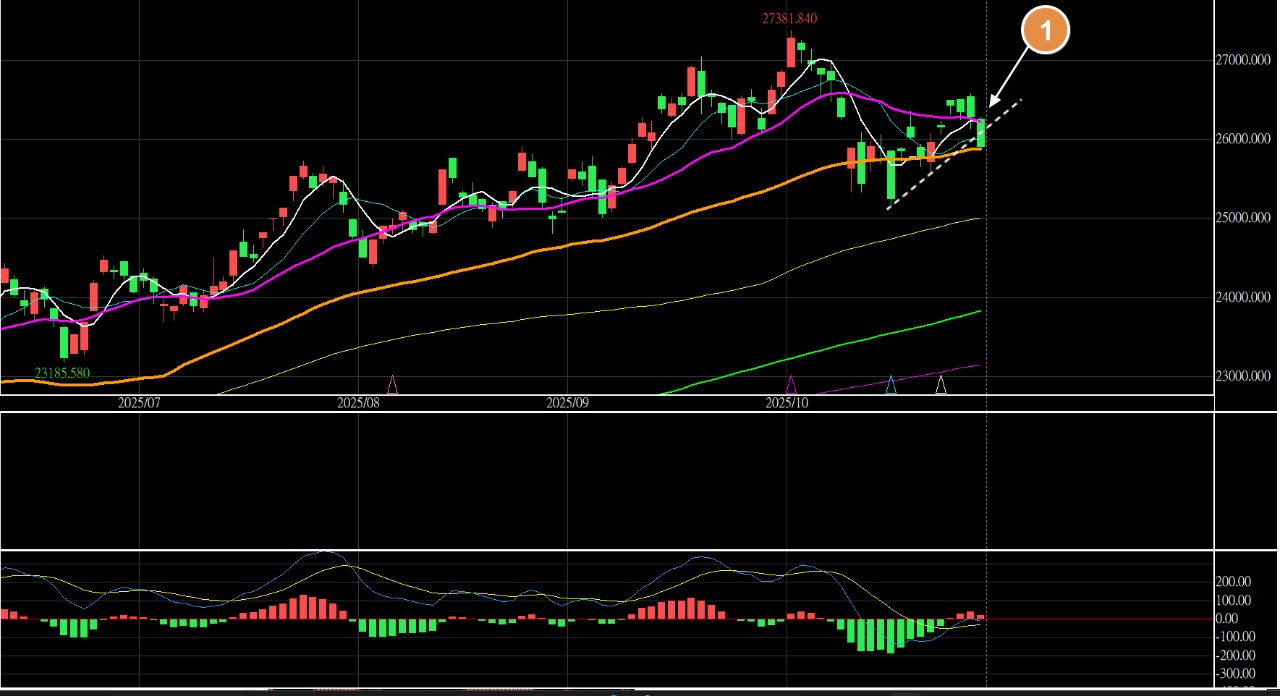
Task: Click the orange circle annotation numbered 1
Action: pos(1045,32)
